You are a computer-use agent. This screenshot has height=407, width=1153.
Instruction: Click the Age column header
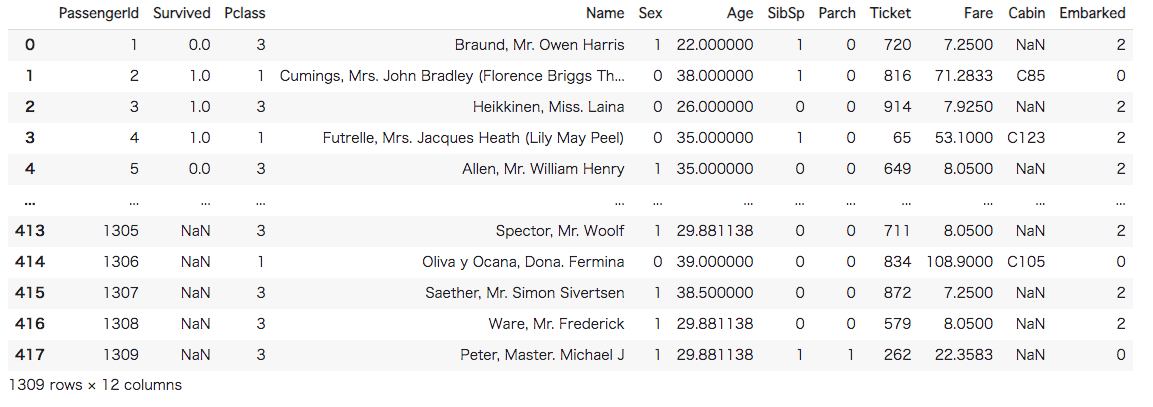point(740,13)
